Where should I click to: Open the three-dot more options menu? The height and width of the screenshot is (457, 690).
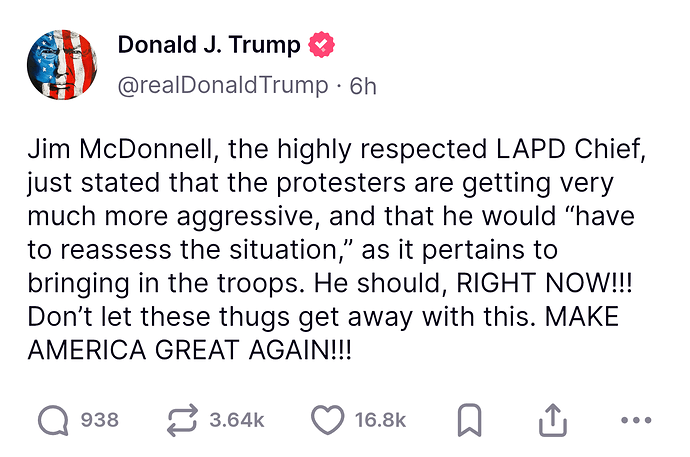(636, 420)
